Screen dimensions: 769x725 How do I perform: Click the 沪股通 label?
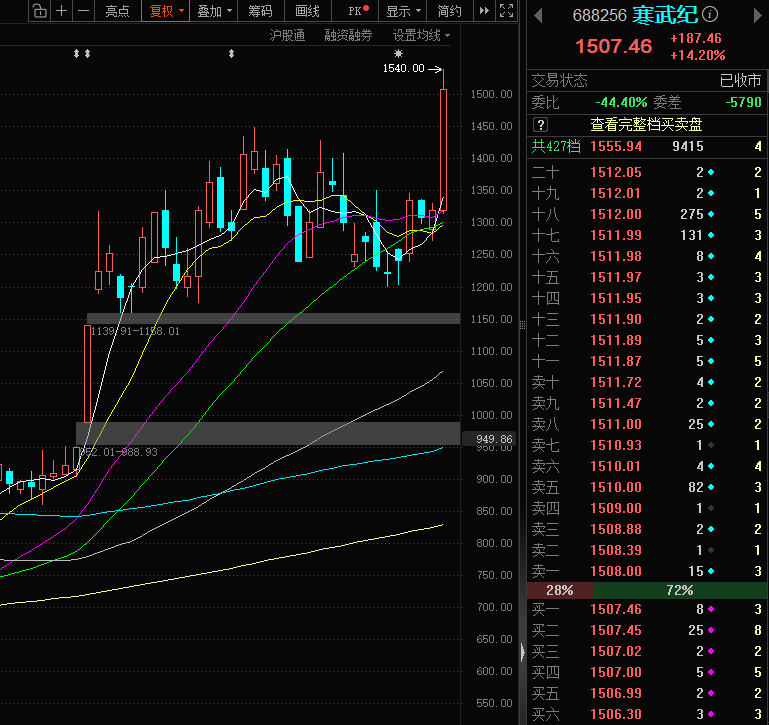coord(287,35)
